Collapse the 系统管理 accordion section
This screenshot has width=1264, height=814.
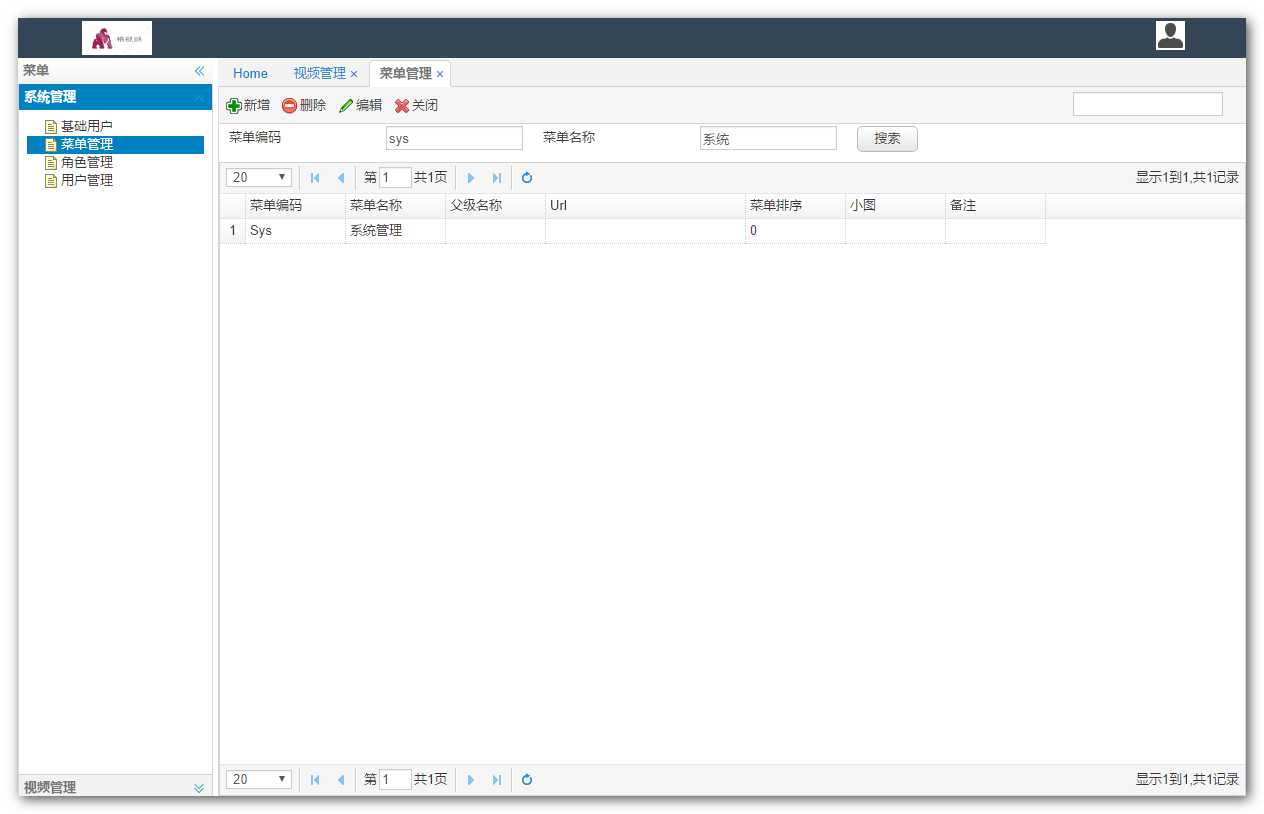click(199, 98)
